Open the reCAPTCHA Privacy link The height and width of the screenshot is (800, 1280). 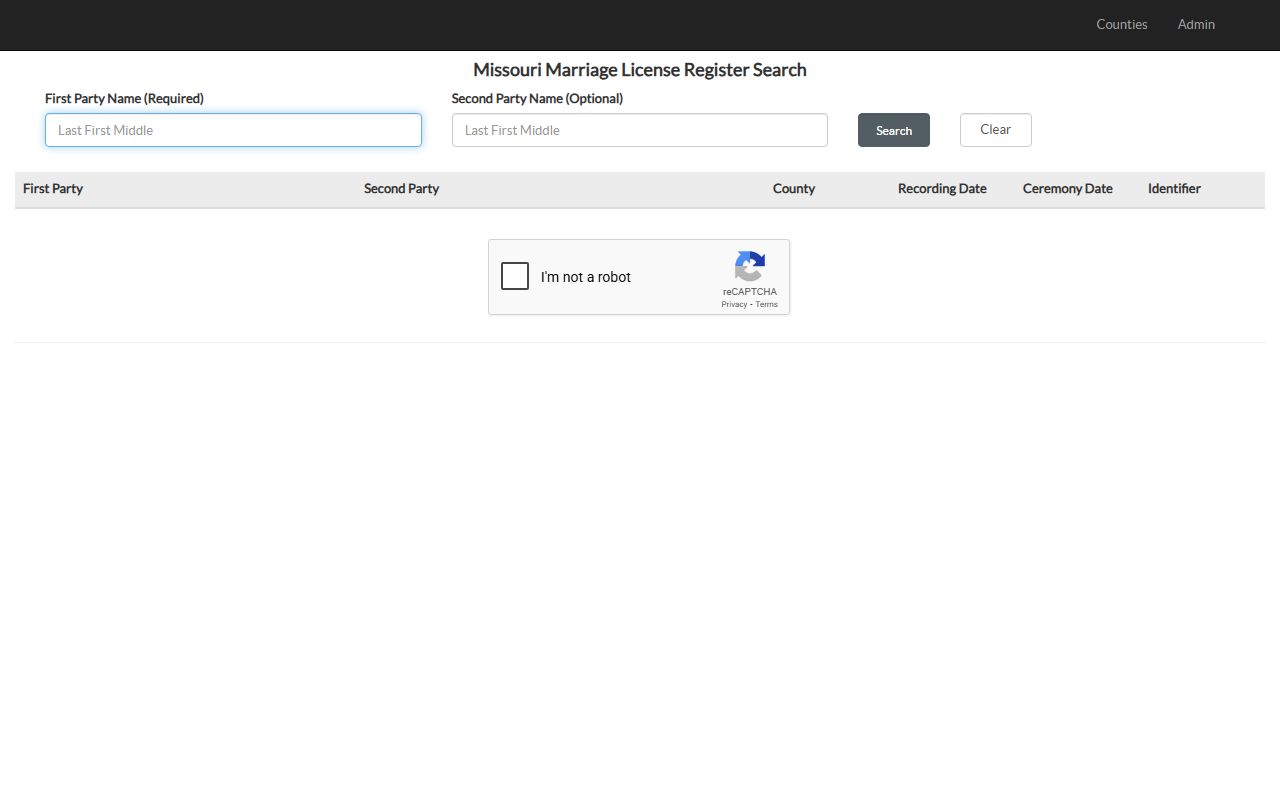pyautogui.click(x=734, y=304)
